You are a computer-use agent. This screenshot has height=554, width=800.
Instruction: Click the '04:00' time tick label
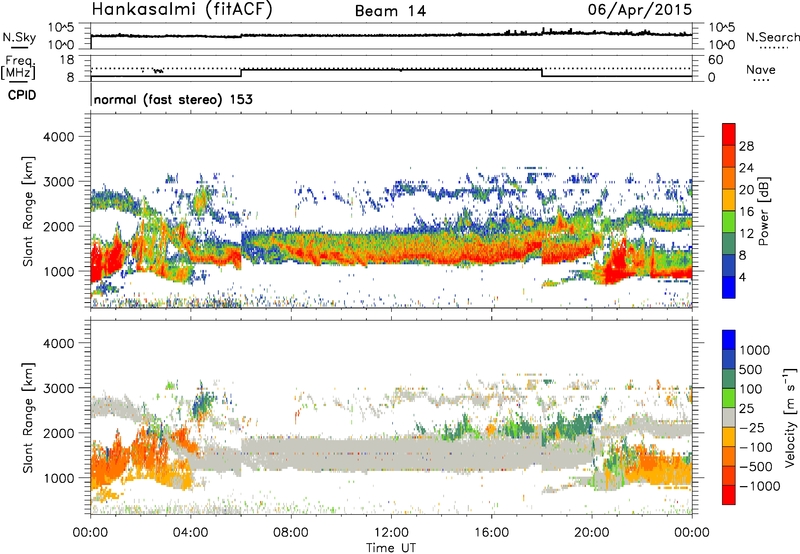click(x=191, y=533)
